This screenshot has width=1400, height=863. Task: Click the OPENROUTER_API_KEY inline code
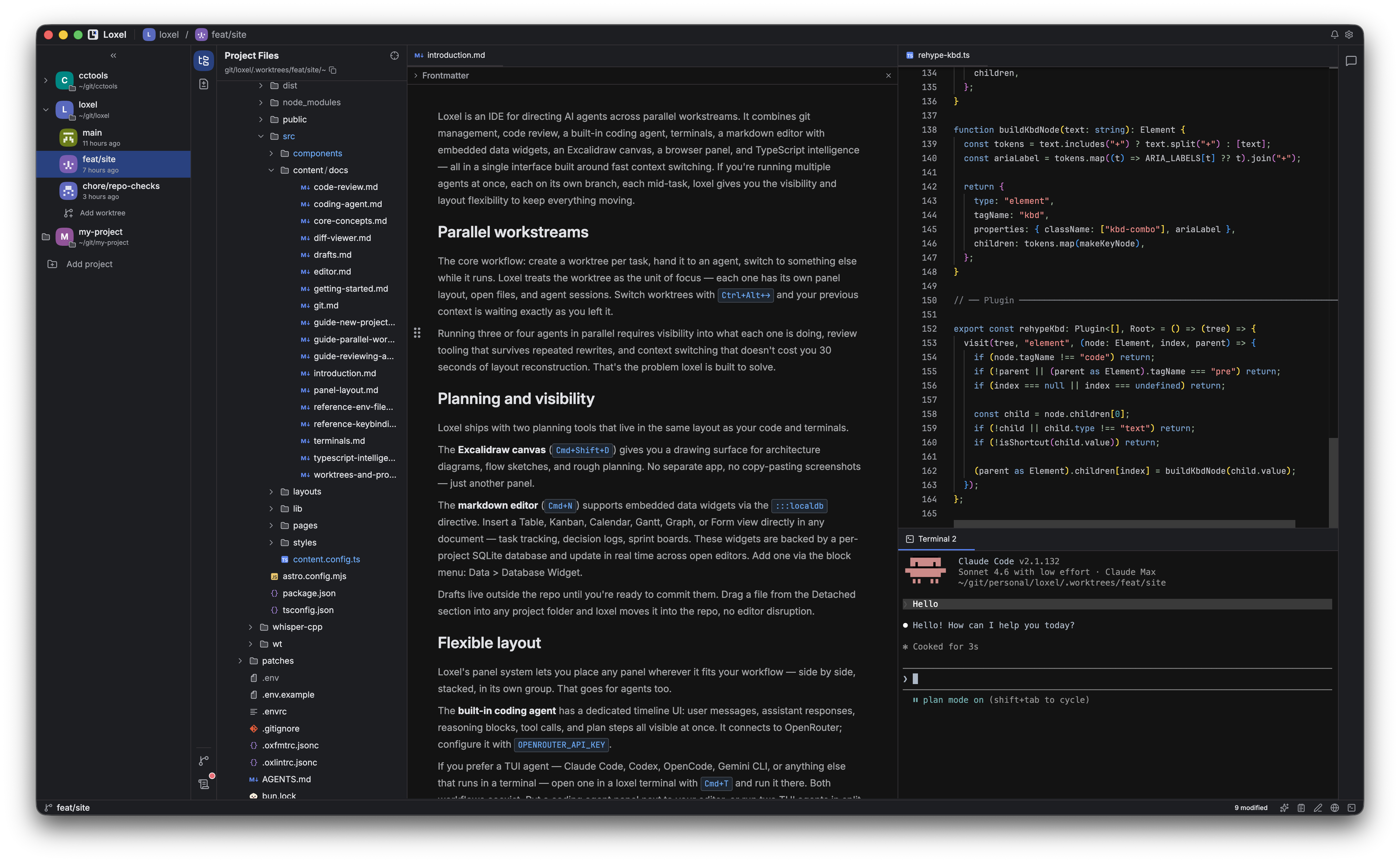pos(561,745)
